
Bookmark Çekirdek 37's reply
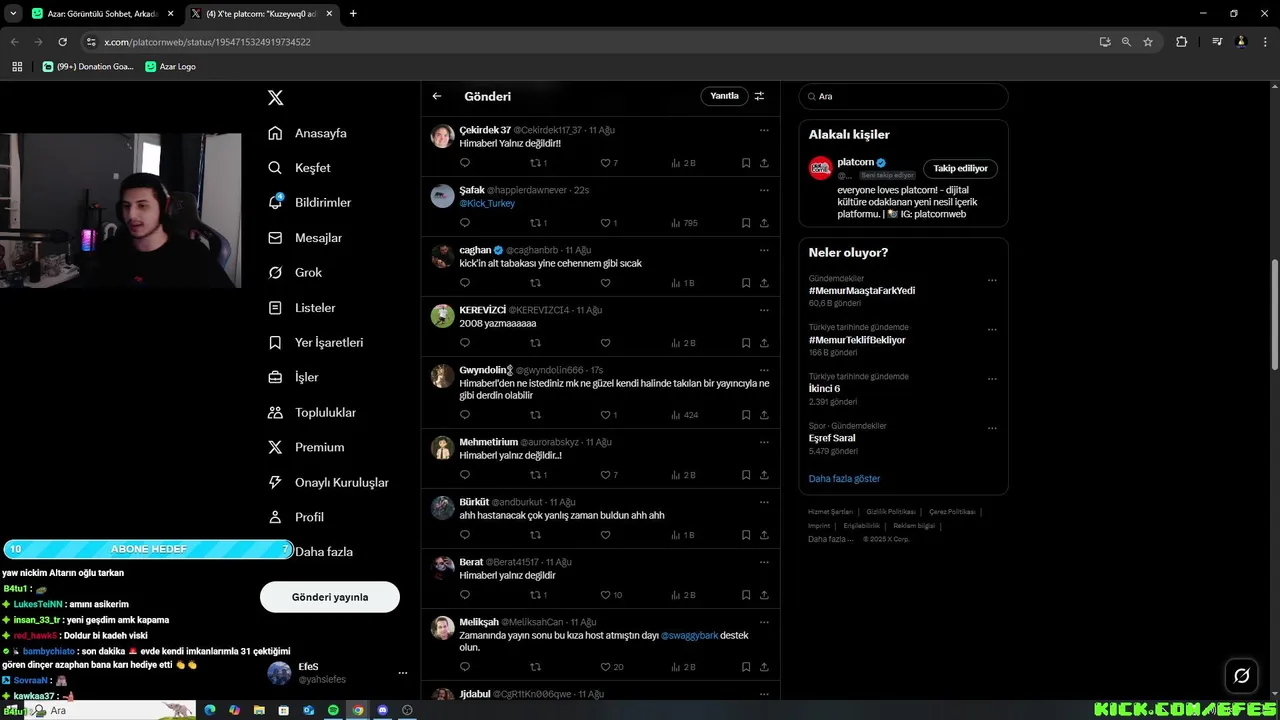click(746, 163)
